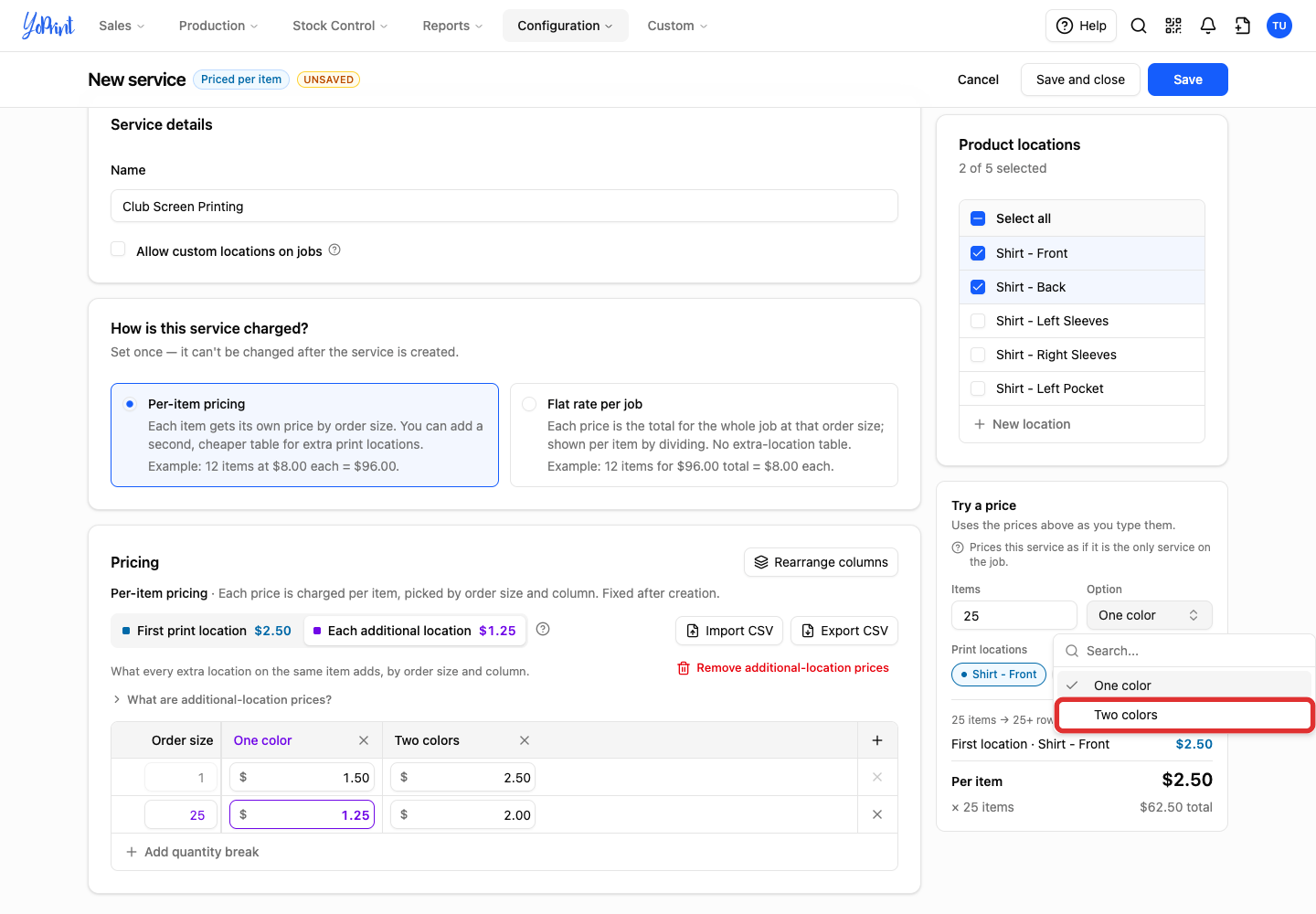
Task: Click in the service Name field
Action: 504,206
